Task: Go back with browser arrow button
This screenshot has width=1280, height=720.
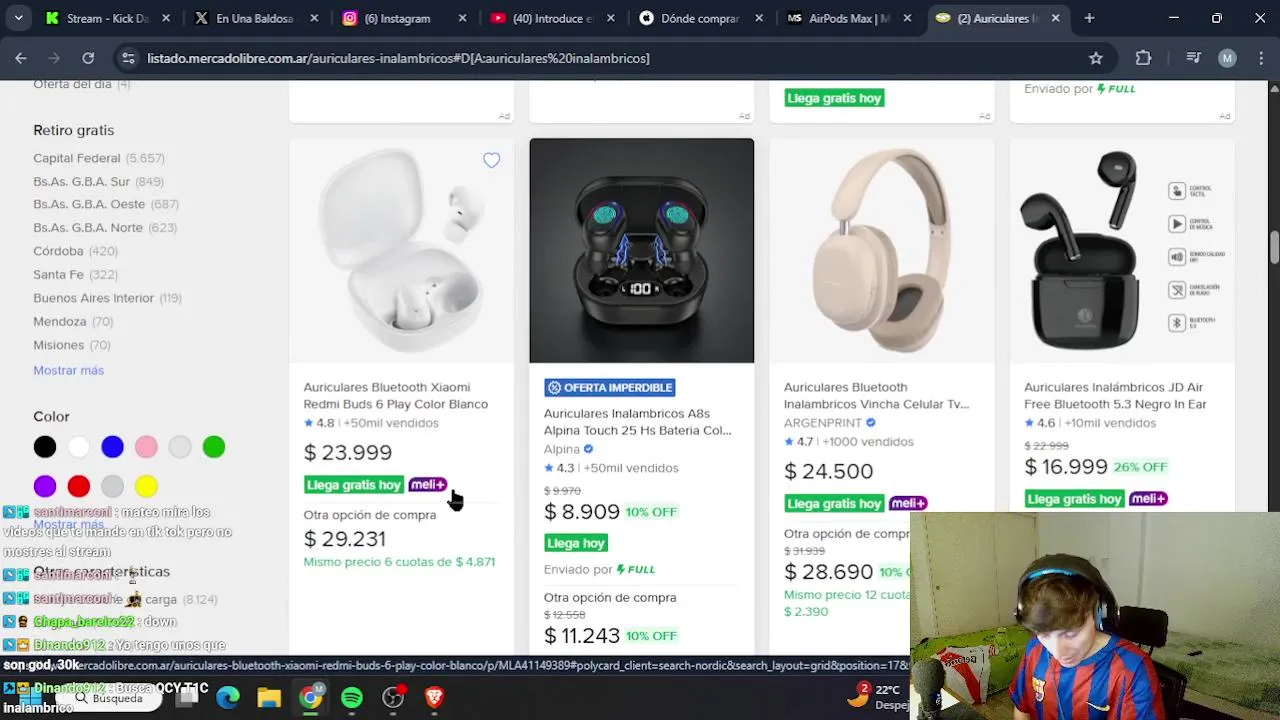Action: point(21,58)
